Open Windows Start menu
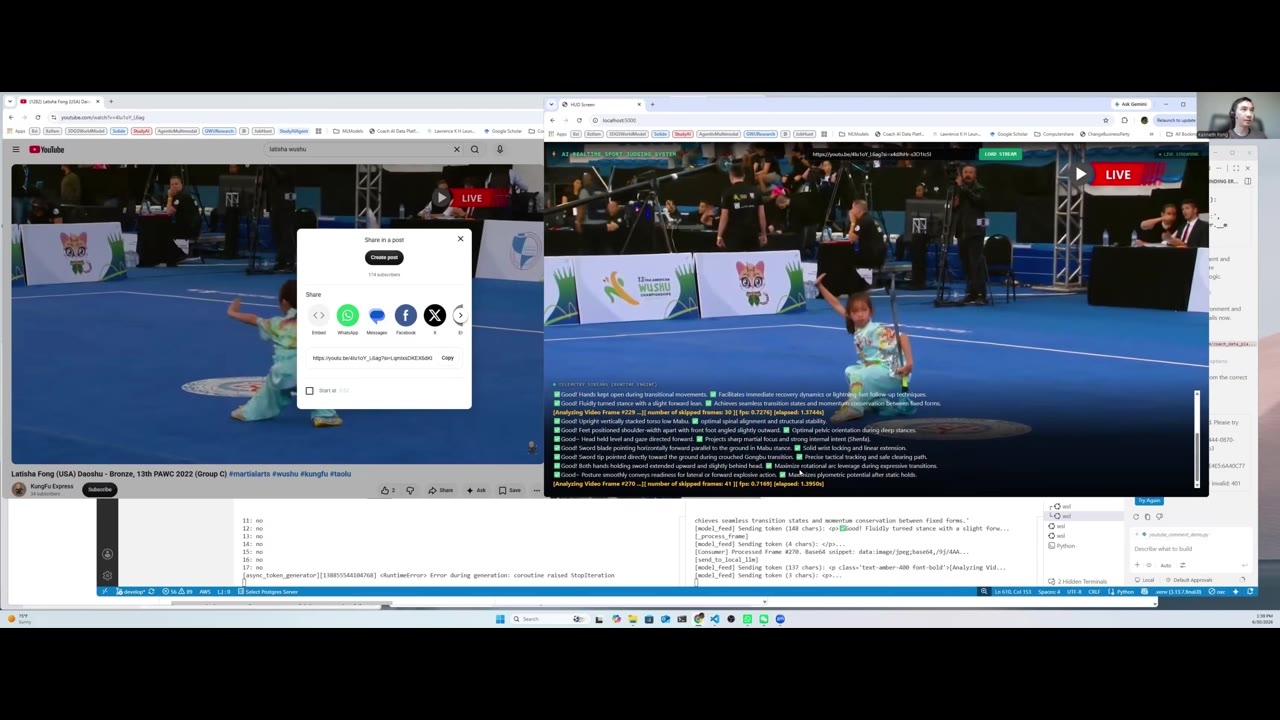The image size is (1280, 720). pyautogui.click(x=500, y=619)
